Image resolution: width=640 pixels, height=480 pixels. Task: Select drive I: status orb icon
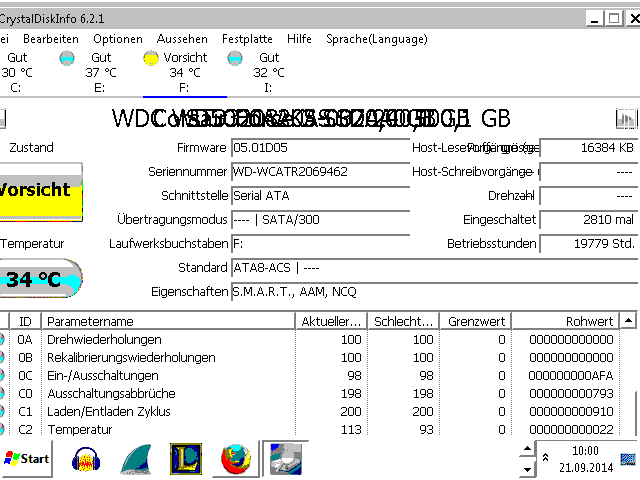[235, 58]
